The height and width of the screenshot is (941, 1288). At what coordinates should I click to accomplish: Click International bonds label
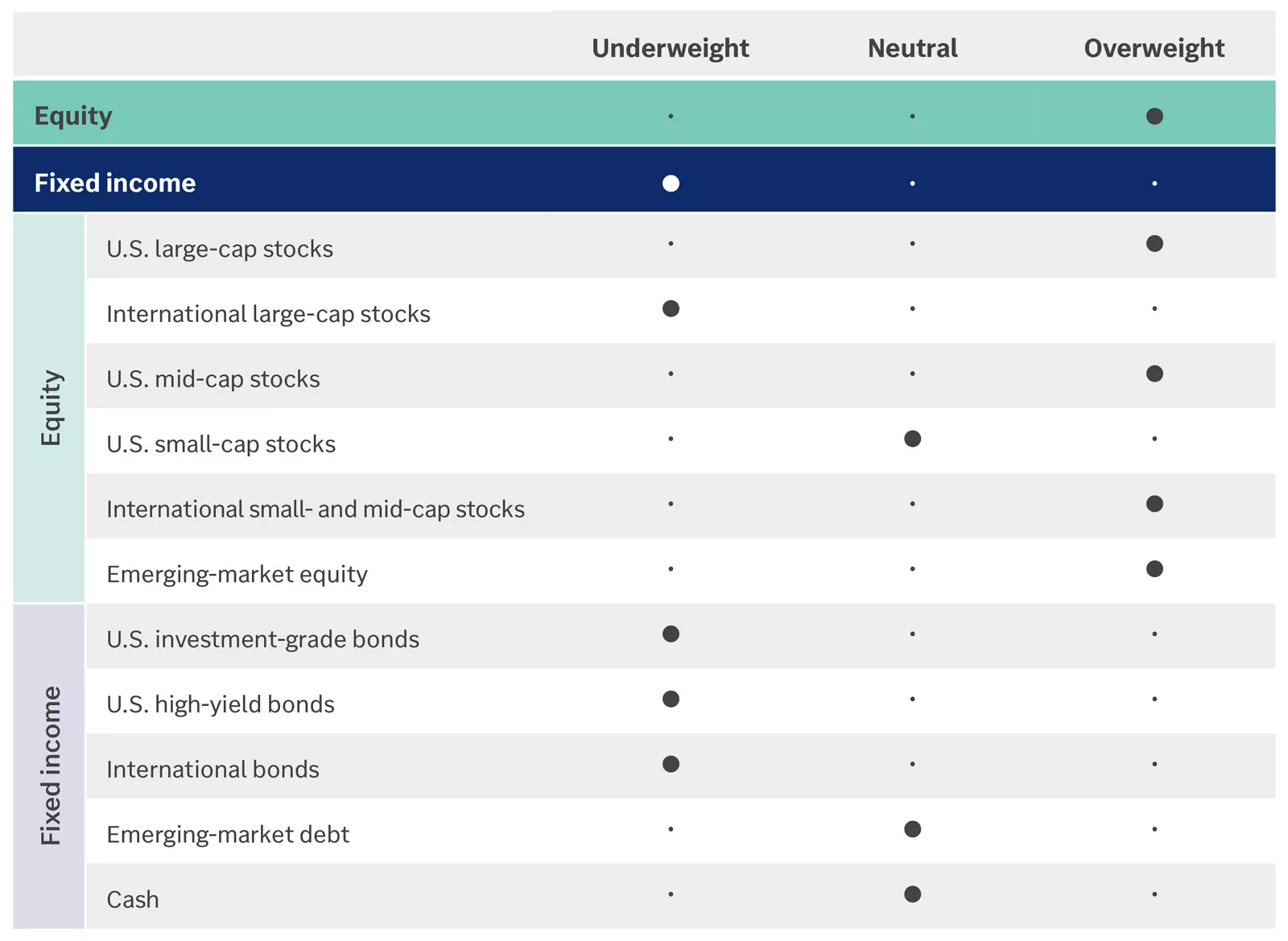[213, 770]
